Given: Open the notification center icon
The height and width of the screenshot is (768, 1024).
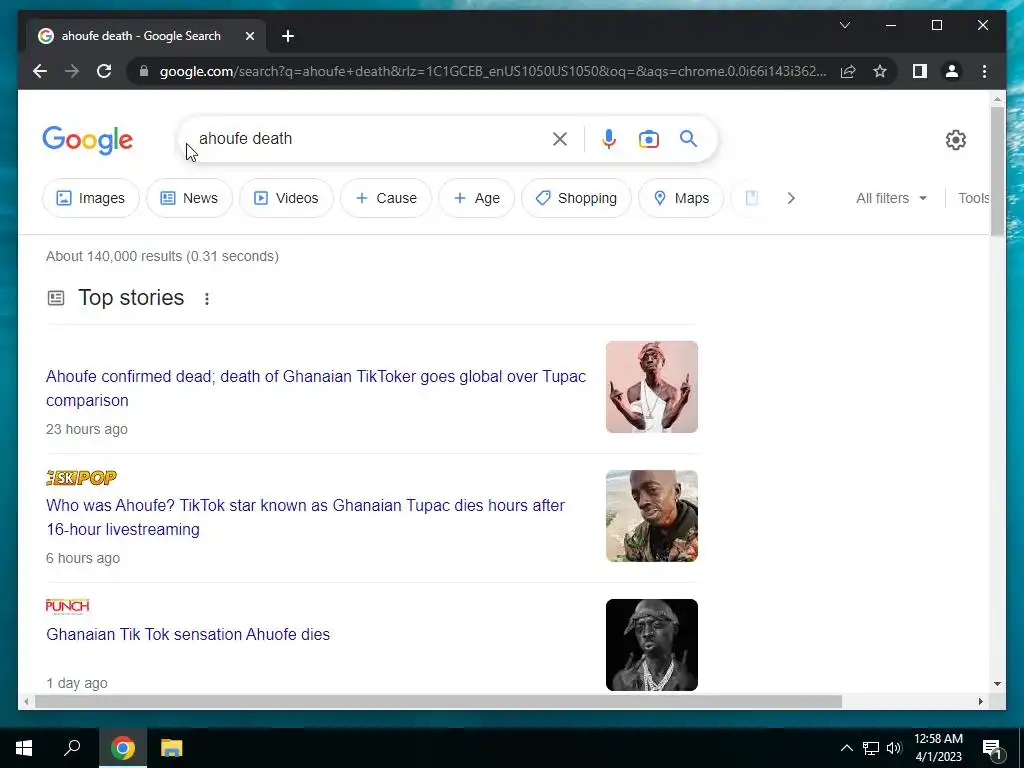Looking at the screenshot, I should pos(992,748).
